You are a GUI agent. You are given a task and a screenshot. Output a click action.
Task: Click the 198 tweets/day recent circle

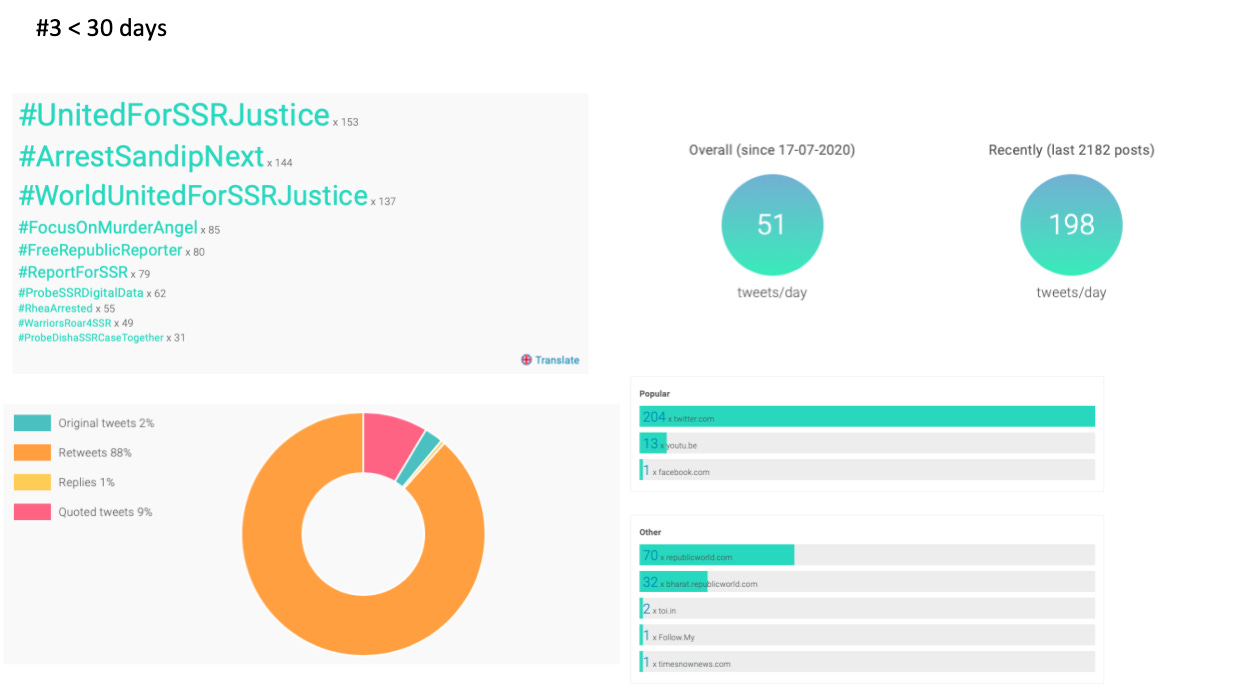(1071, 225)
